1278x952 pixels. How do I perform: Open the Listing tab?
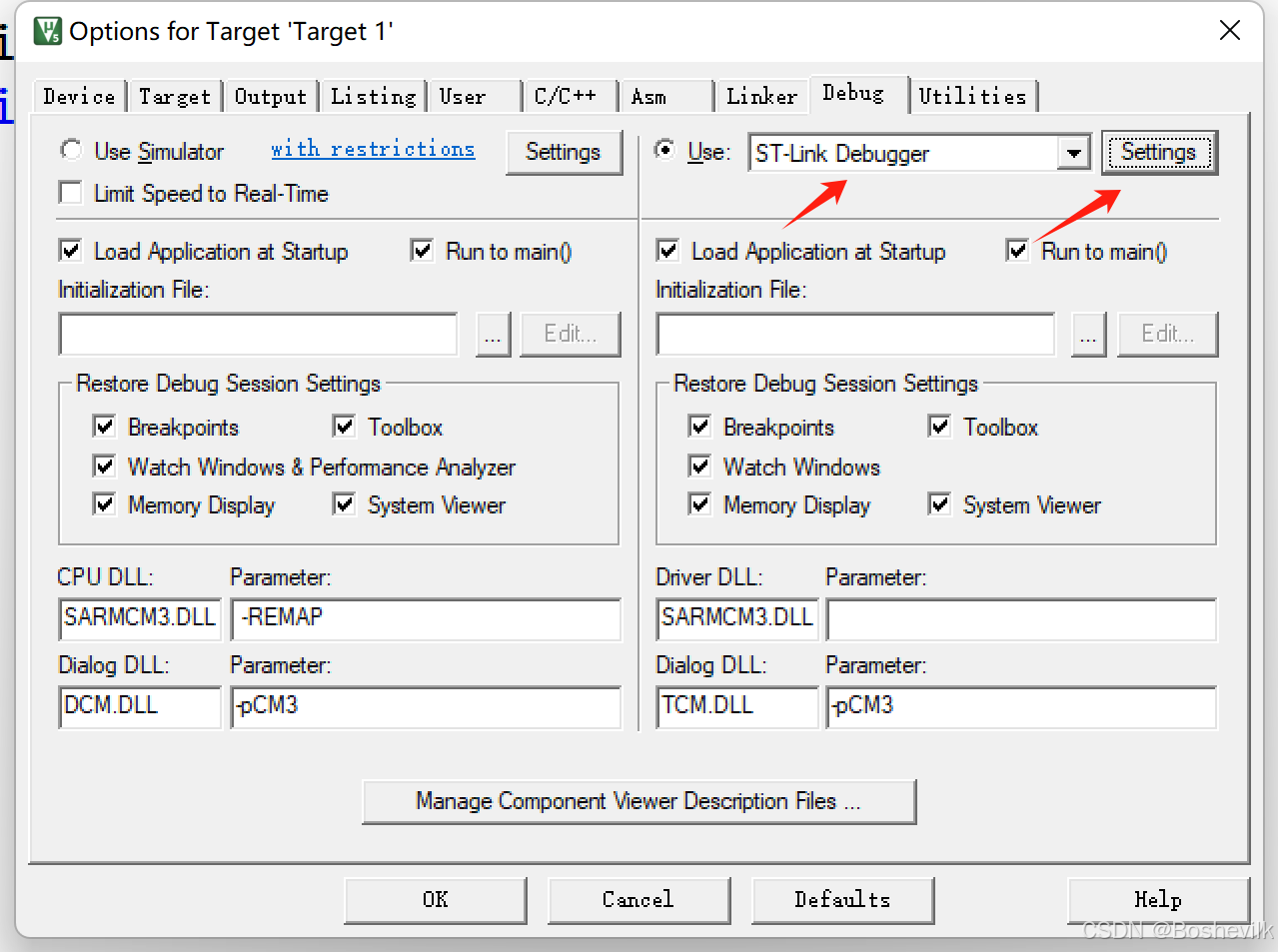[x=373, y=97]
